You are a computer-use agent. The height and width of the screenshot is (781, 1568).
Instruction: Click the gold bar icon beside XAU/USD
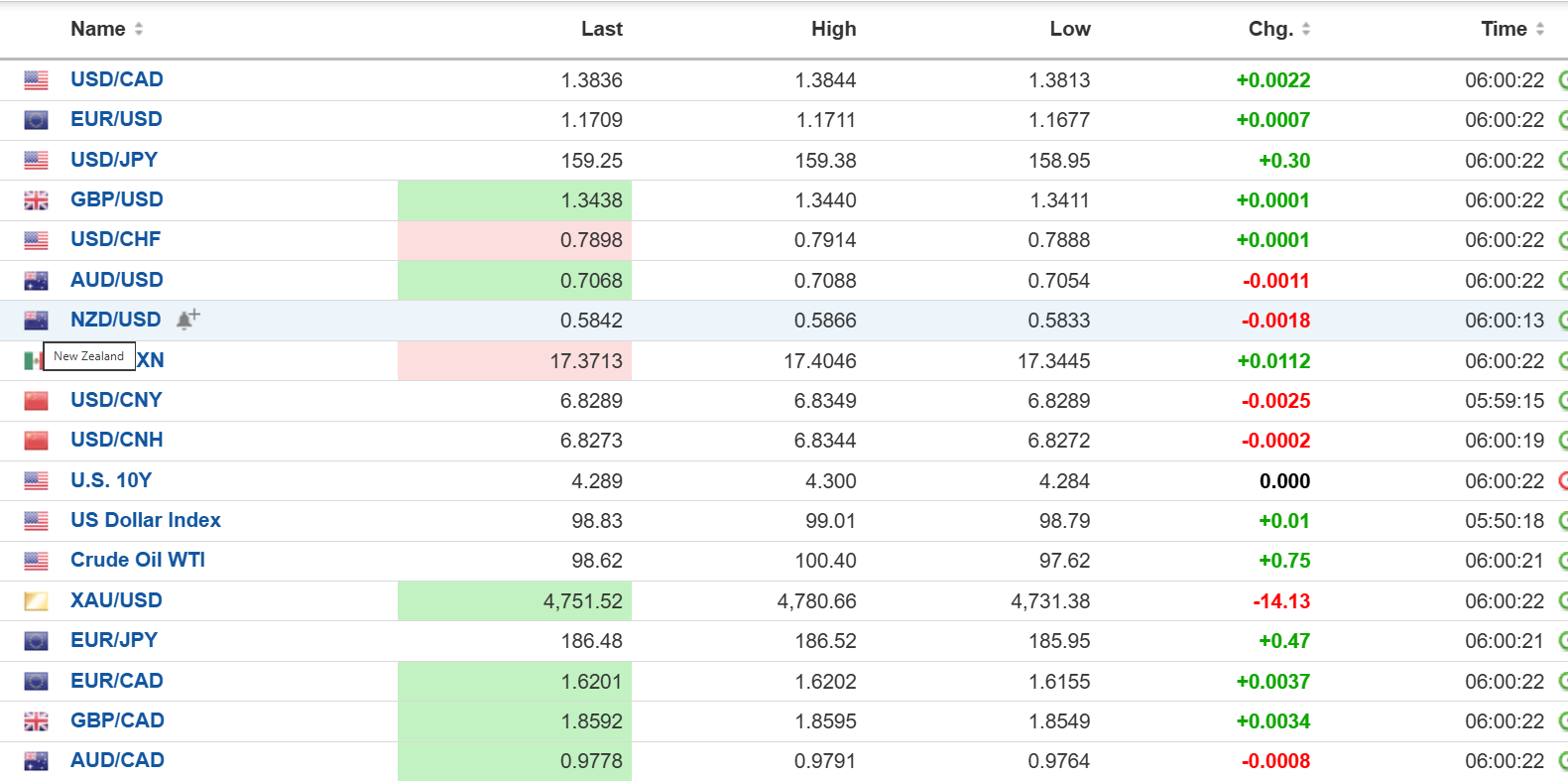tap(36, 601)
